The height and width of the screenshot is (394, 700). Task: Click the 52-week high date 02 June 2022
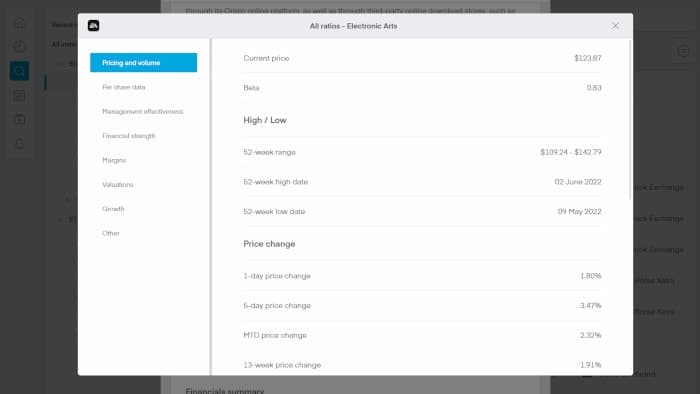pyautogui.click(x=578, y=182)
